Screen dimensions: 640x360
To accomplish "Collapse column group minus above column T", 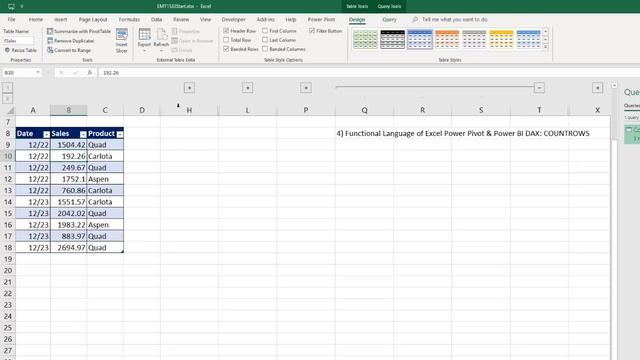I will point(539,88).
